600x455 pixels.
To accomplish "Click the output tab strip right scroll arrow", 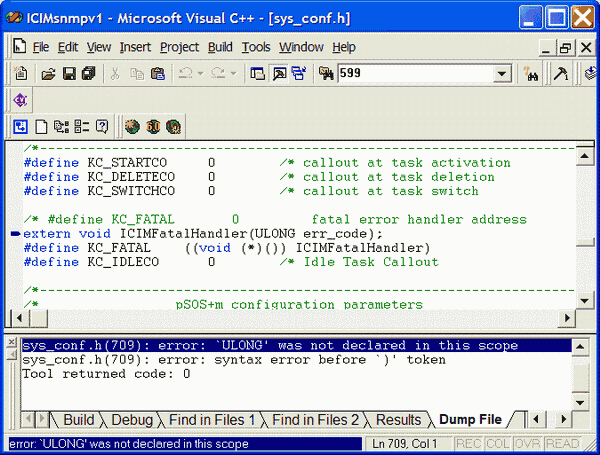I will (x=563, y=420).
